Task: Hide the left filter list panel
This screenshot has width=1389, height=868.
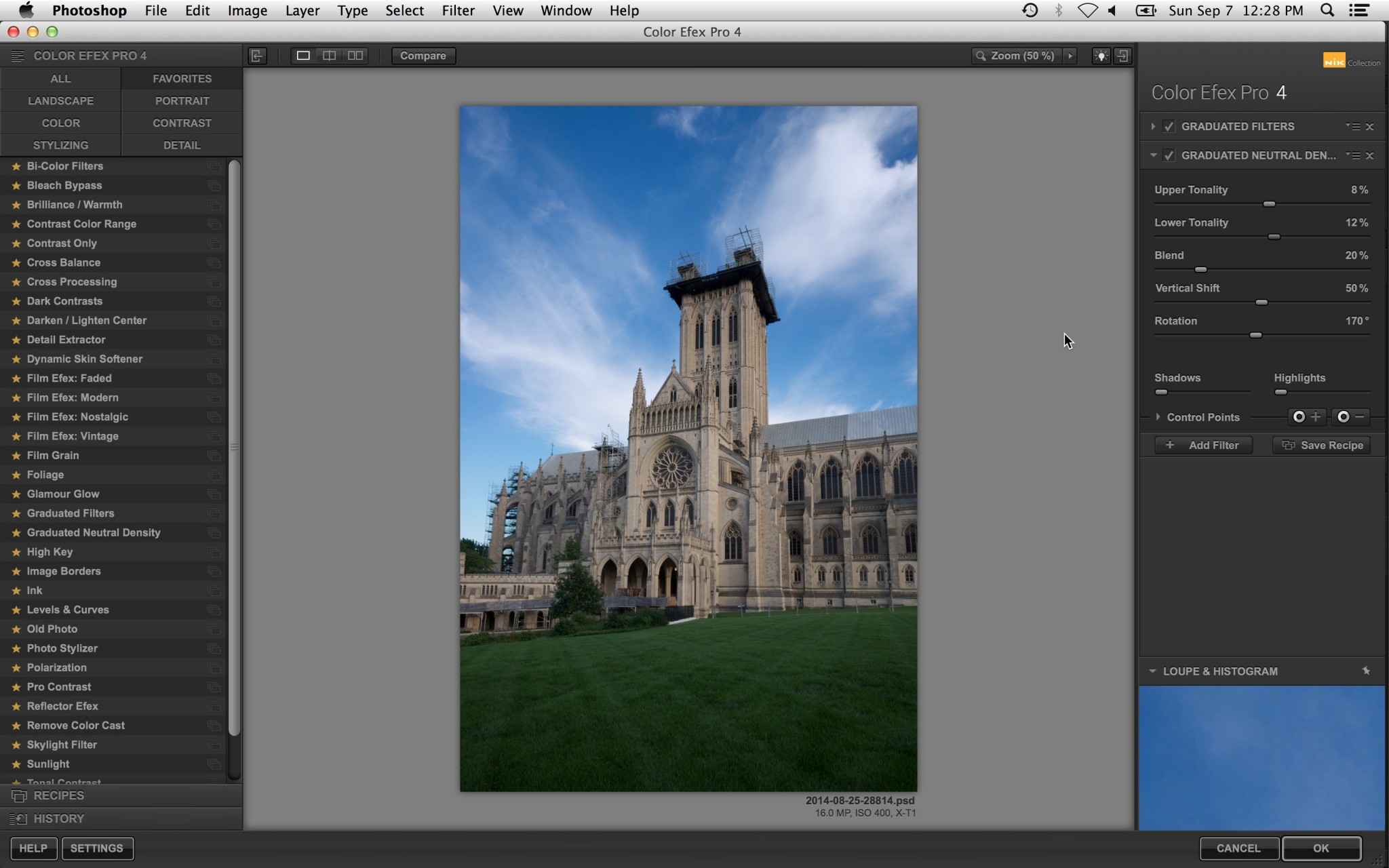Action: click(x=257, y=56)
